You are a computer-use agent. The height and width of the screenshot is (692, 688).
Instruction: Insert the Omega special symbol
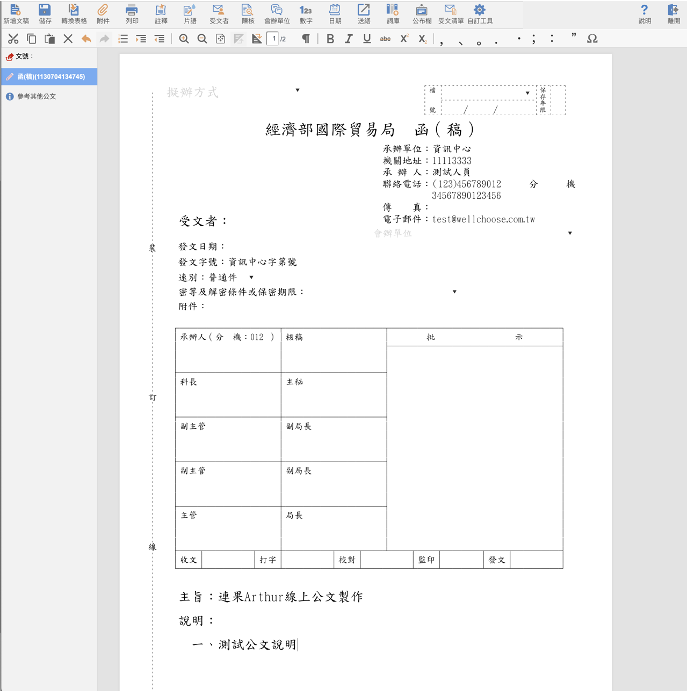592,39
